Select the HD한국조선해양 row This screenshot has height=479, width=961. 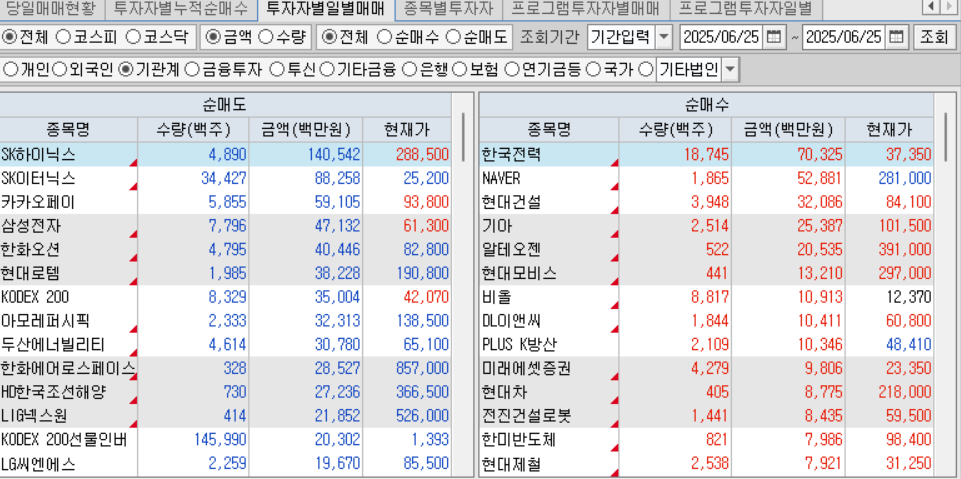coord(225,392)
